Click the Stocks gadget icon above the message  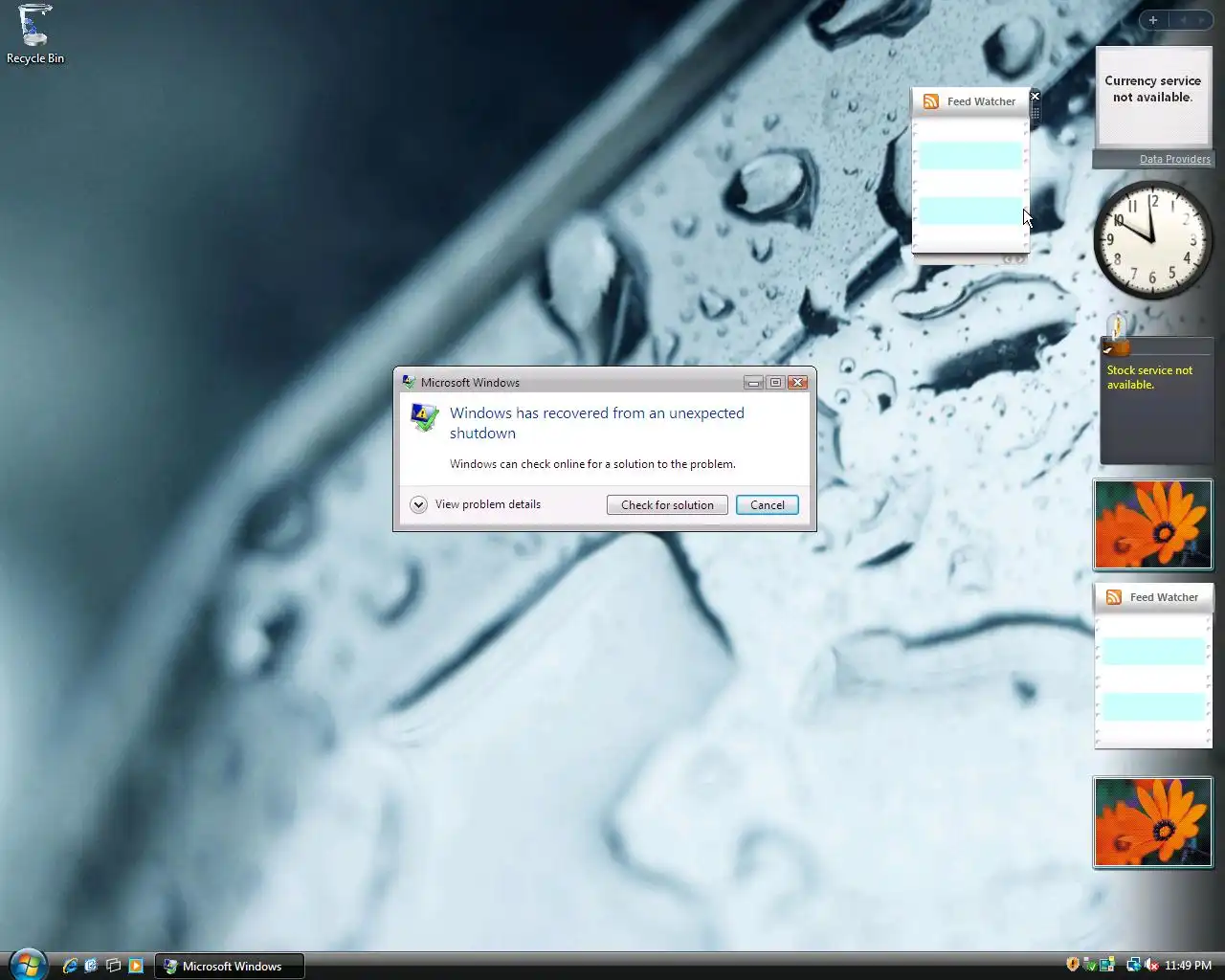coord(1116,335)
